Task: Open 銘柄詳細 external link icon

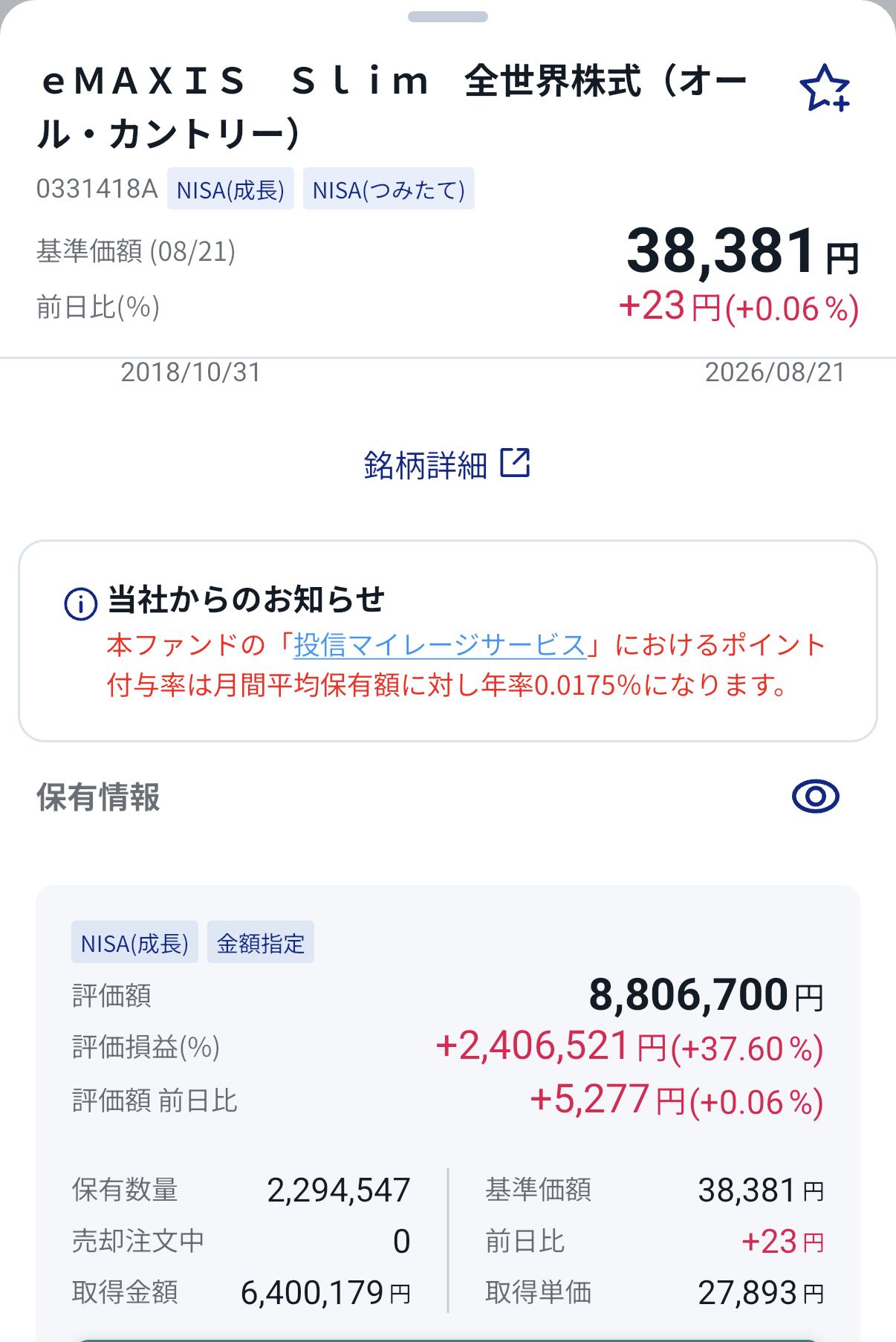Action: pyautogui.click(x=515, y=463)
